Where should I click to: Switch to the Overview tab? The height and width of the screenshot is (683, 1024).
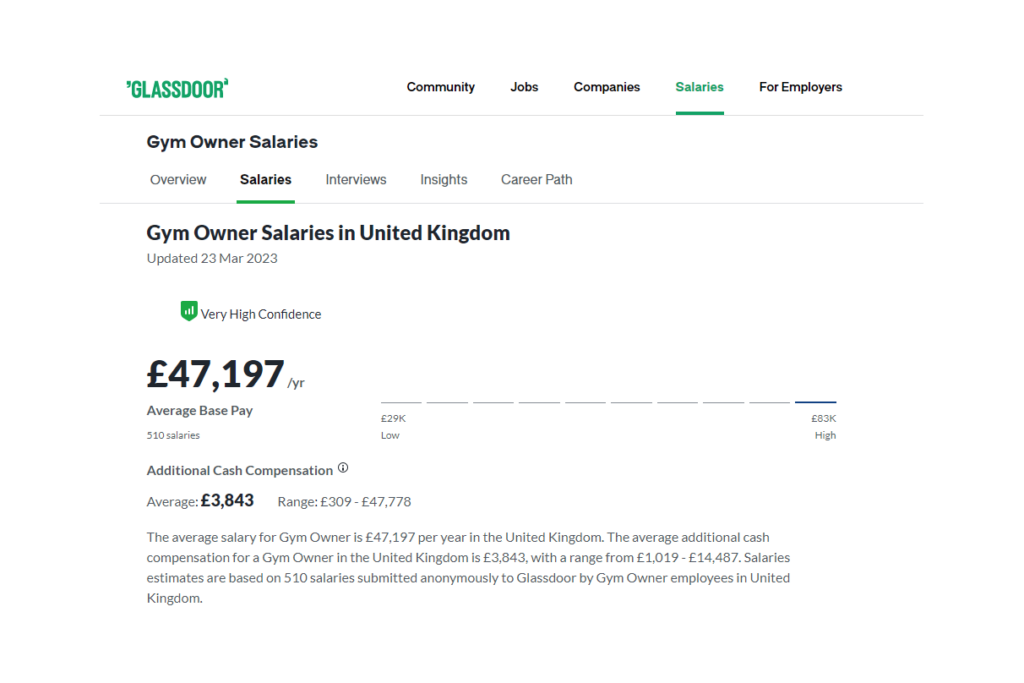(x=178, y=180)
